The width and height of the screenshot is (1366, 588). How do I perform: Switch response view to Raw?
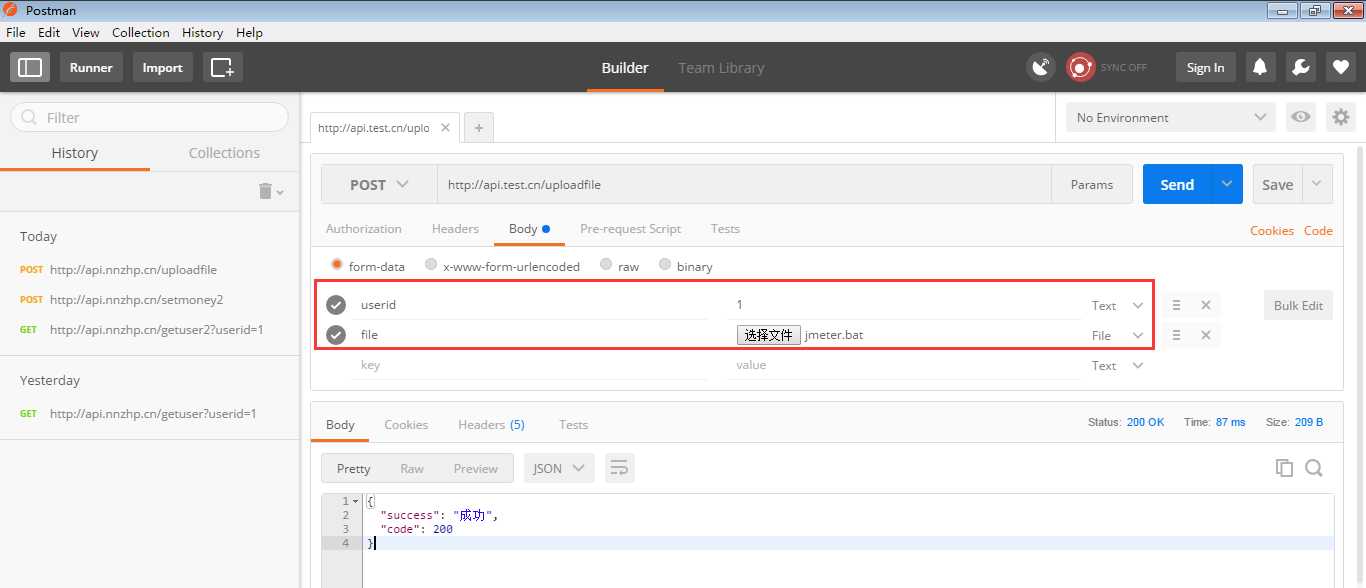tap(412, 468)
